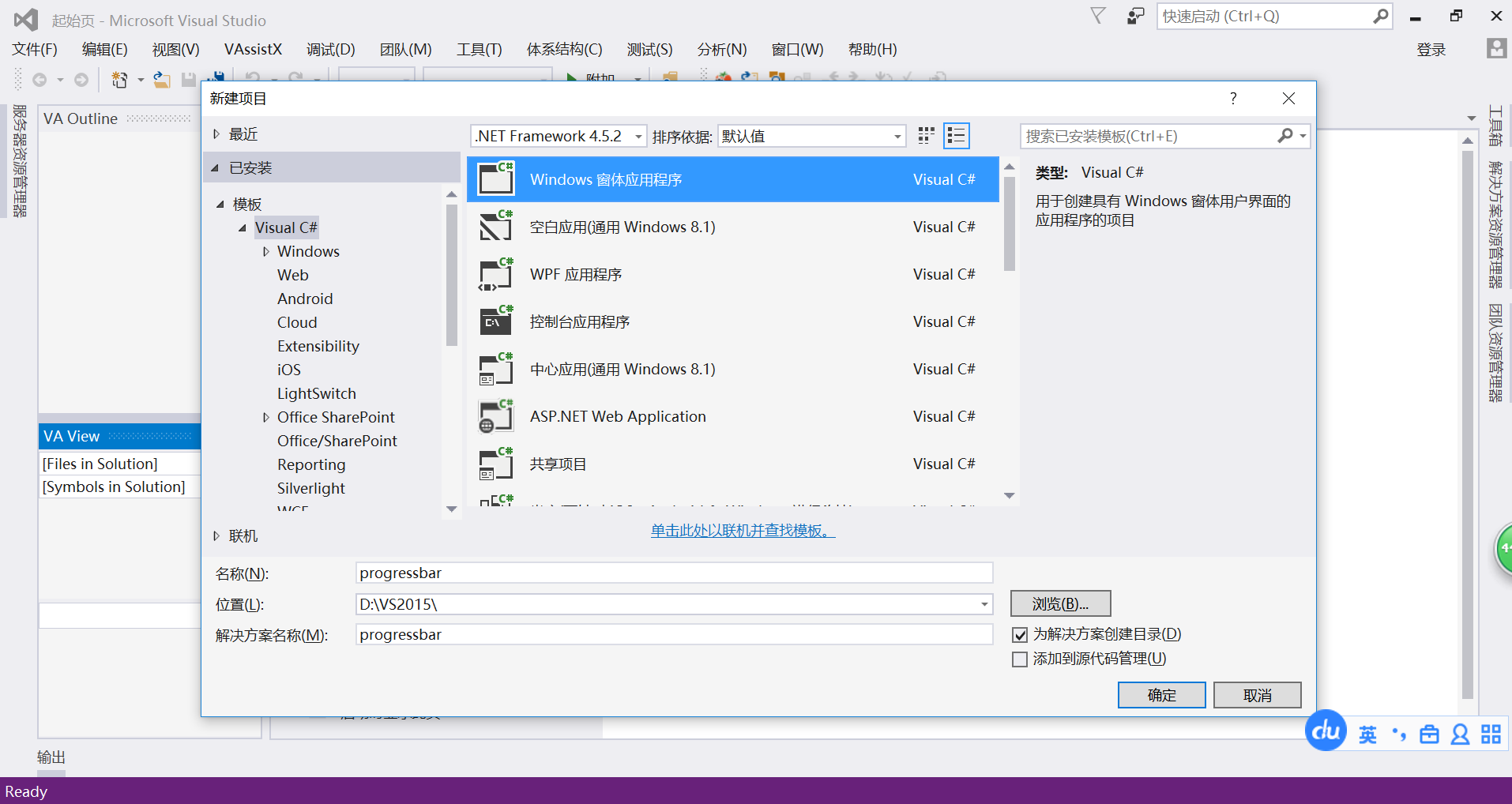Click the 浏览(B)... button
Image resolution: width=1512 pixels, height=804 pixels.
tap(1061, 604)
